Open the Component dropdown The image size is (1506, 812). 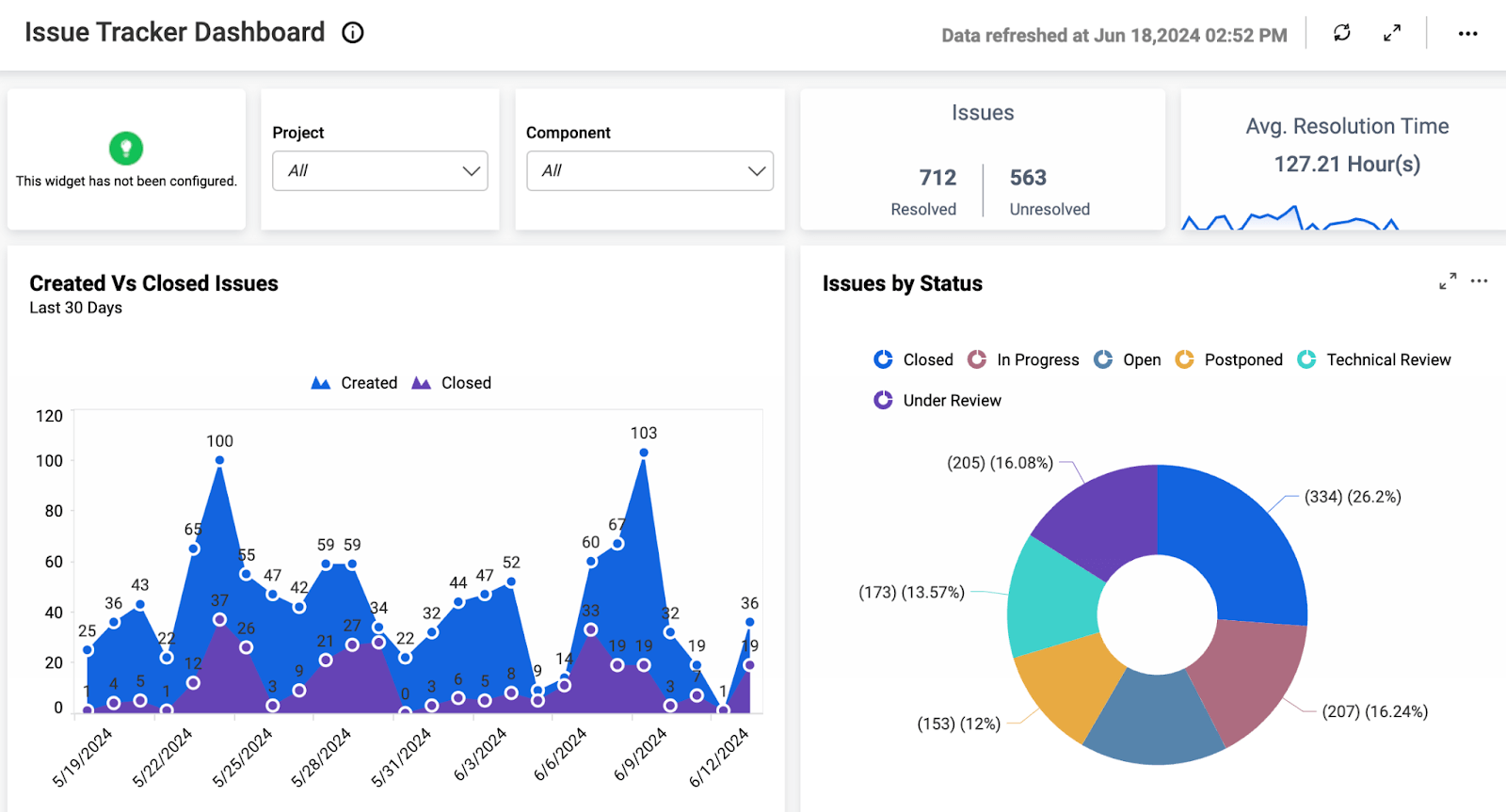point(649,170)
